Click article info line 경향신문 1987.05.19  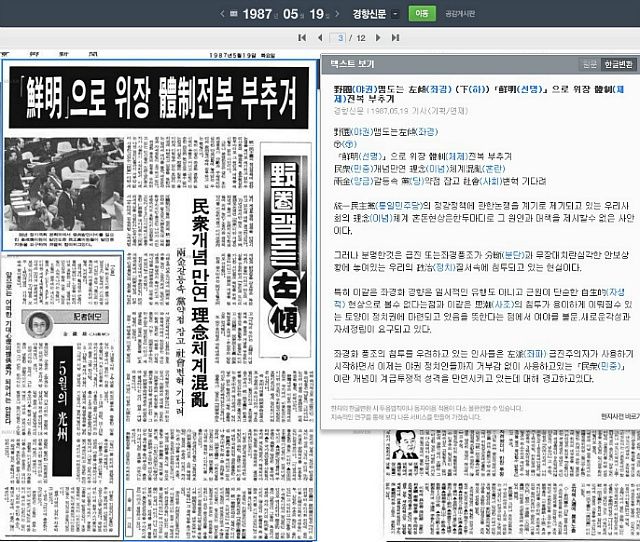pyautogui.click(x=401, y=111)
